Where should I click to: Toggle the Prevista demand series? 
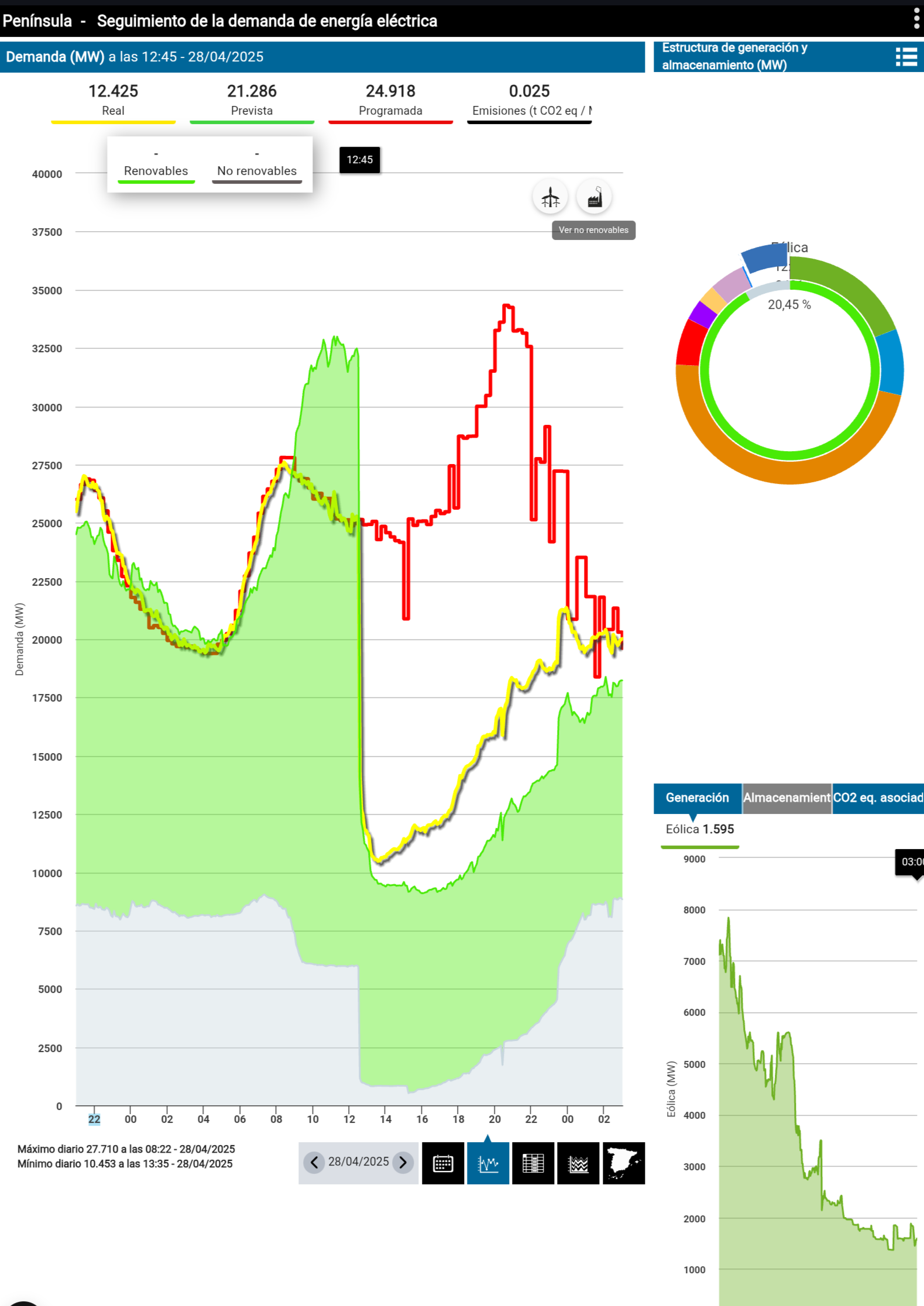[252, 99]
